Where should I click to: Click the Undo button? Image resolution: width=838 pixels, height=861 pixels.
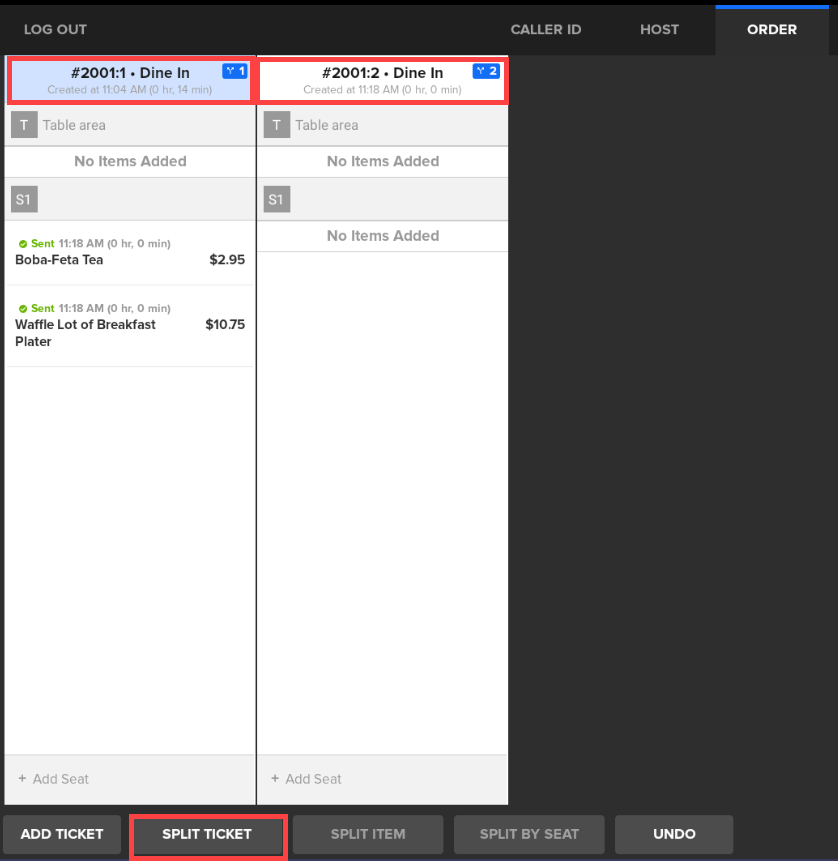click(x=673, y=834)
